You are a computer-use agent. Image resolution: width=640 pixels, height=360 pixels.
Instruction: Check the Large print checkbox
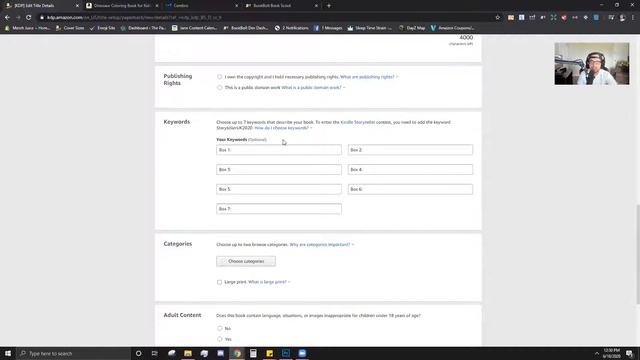click(x=220, y=282)
